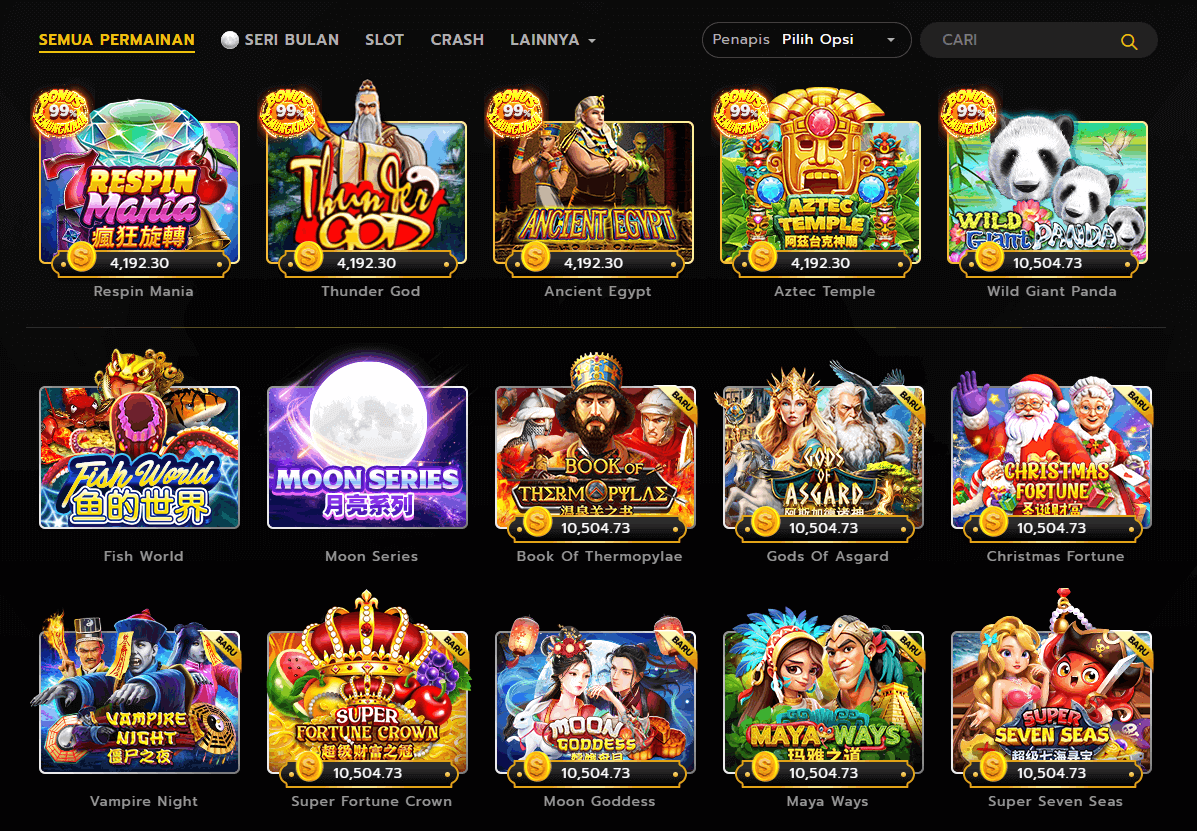Screen dimensions: 1197x831
Task: Switch to the Crash tab
Action: 457,40
